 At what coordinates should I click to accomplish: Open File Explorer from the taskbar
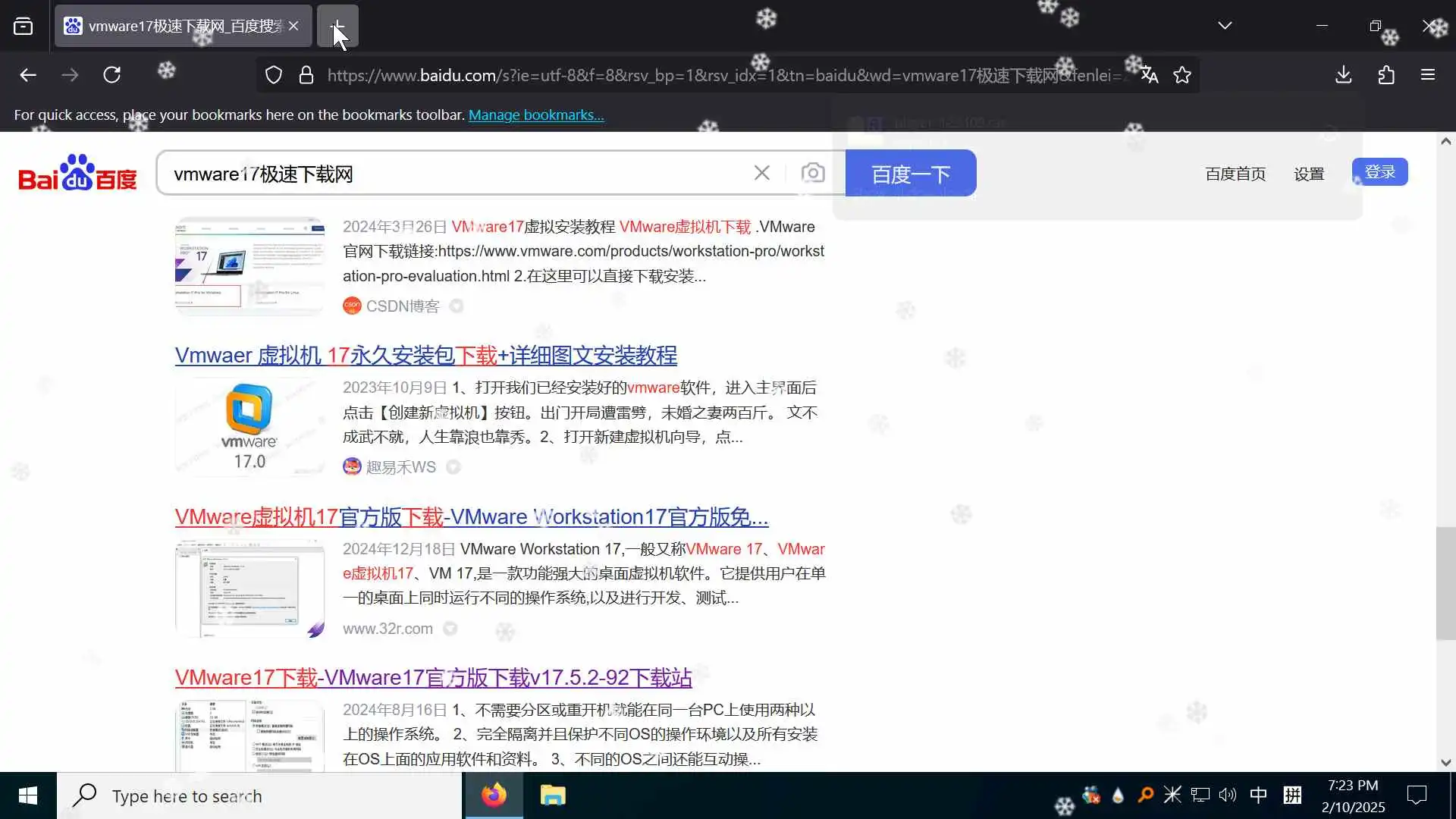[552, 795]
